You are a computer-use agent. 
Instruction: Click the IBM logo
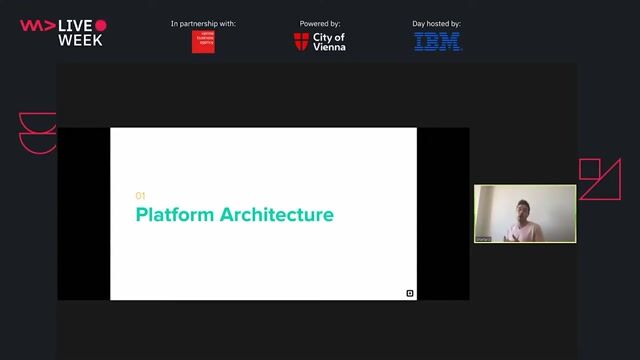pos(438,42)
